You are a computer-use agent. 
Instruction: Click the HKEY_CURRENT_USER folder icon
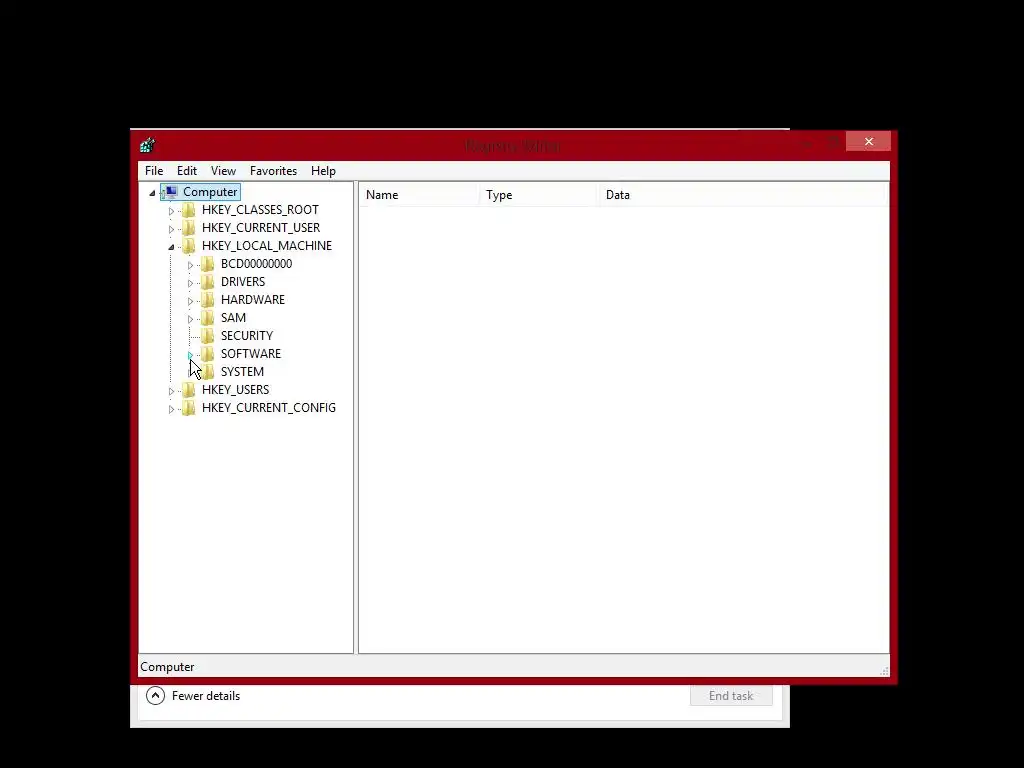(x=189, y=227)
